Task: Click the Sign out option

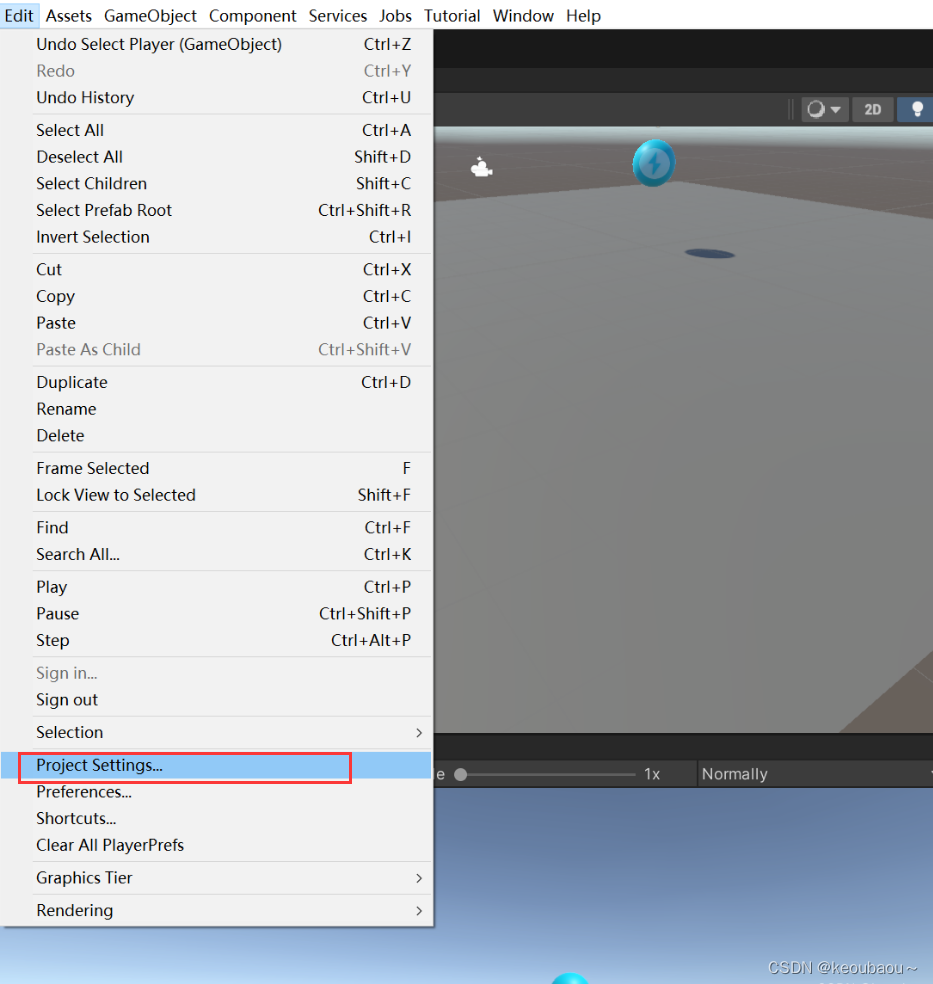Action: pos(66,700)
